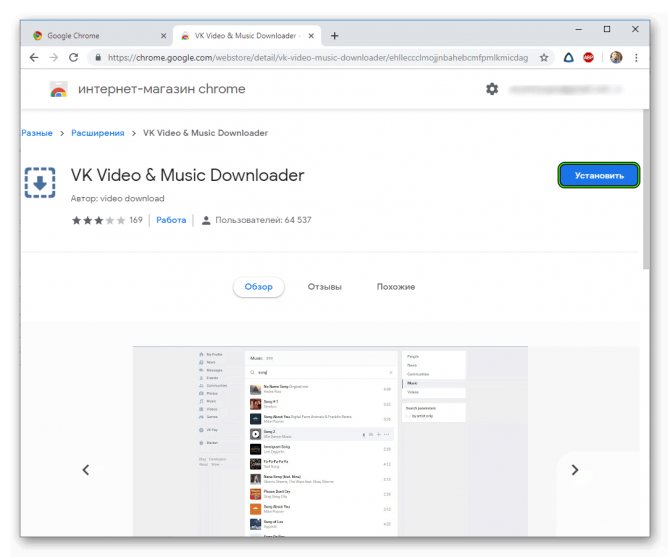Close the VK Video & Music Downloader tab
Screen dimensions: 670x557
click(x=311, y=36)
